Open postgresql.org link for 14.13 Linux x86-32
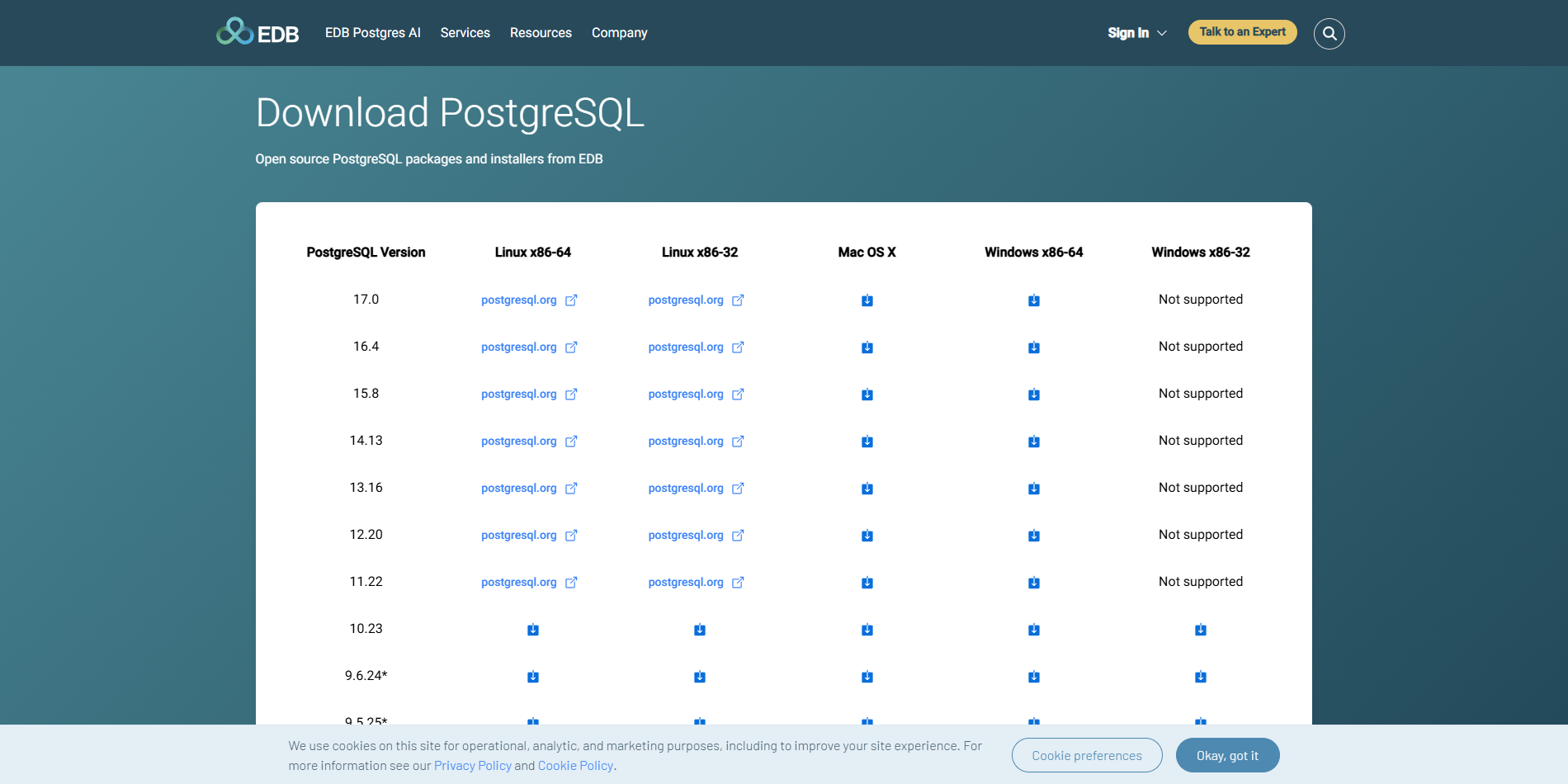Image resolution: width=1568 pixels, height=784 pixels. [696, 442]
